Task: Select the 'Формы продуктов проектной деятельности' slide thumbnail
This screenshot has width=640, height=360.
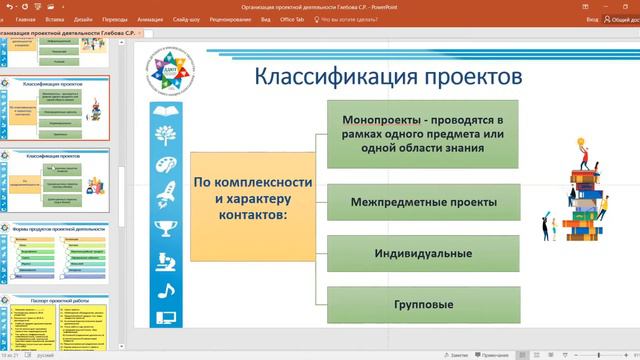Action: [x=55, y=253]
